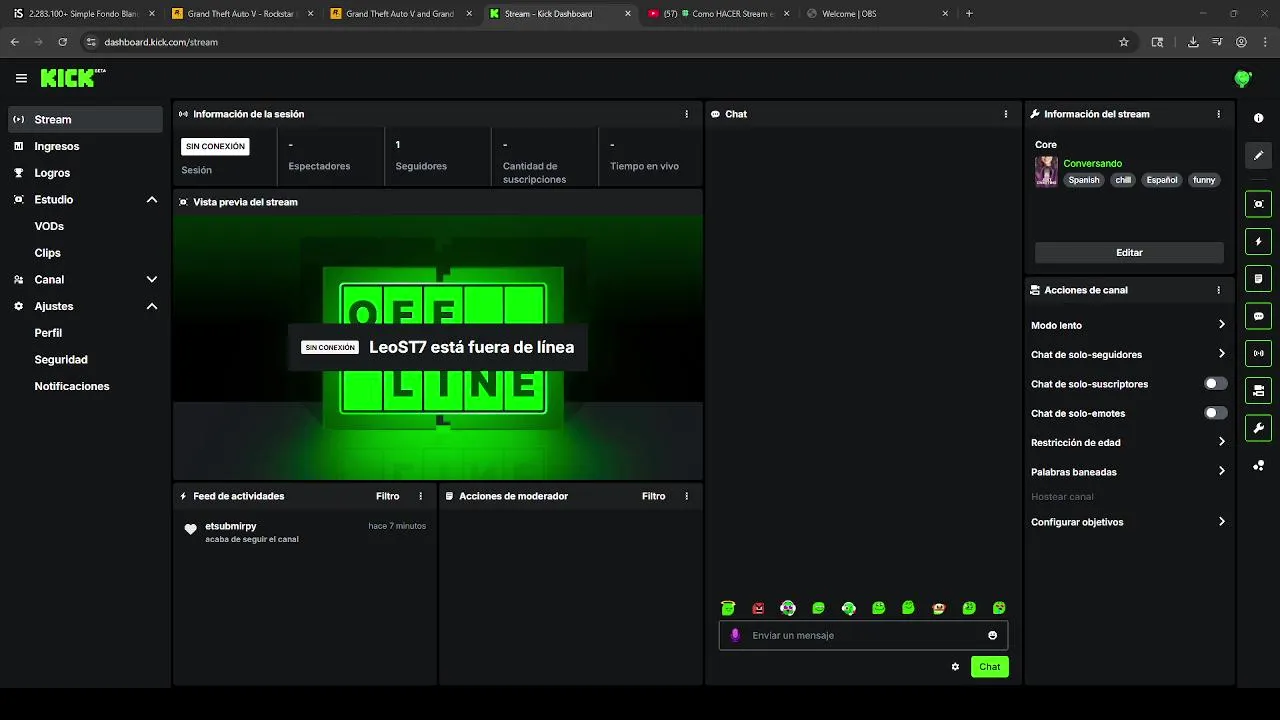Toggle the document widget icon in right rail
Viewport: 1280px width, 720px height.
pyautogui.click(x=1258, y=278)
